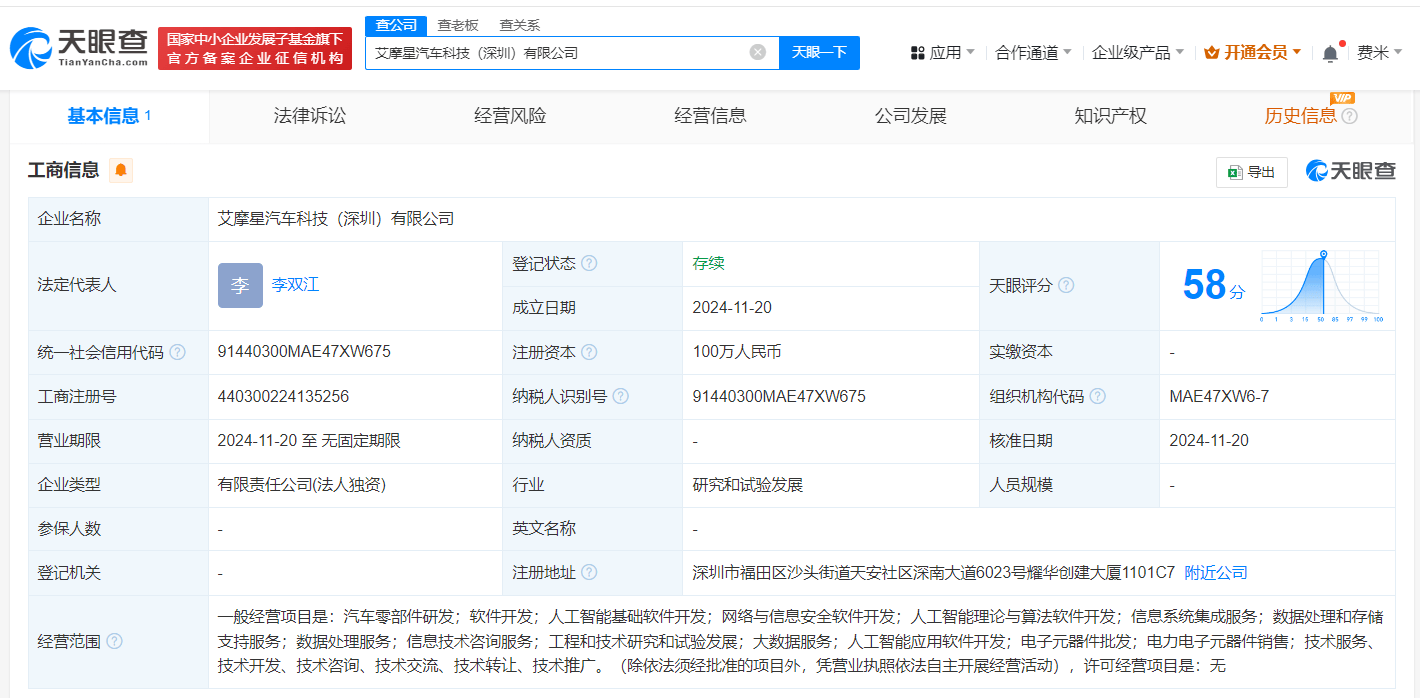Click the company name search input field

click(x=560, y=52)
